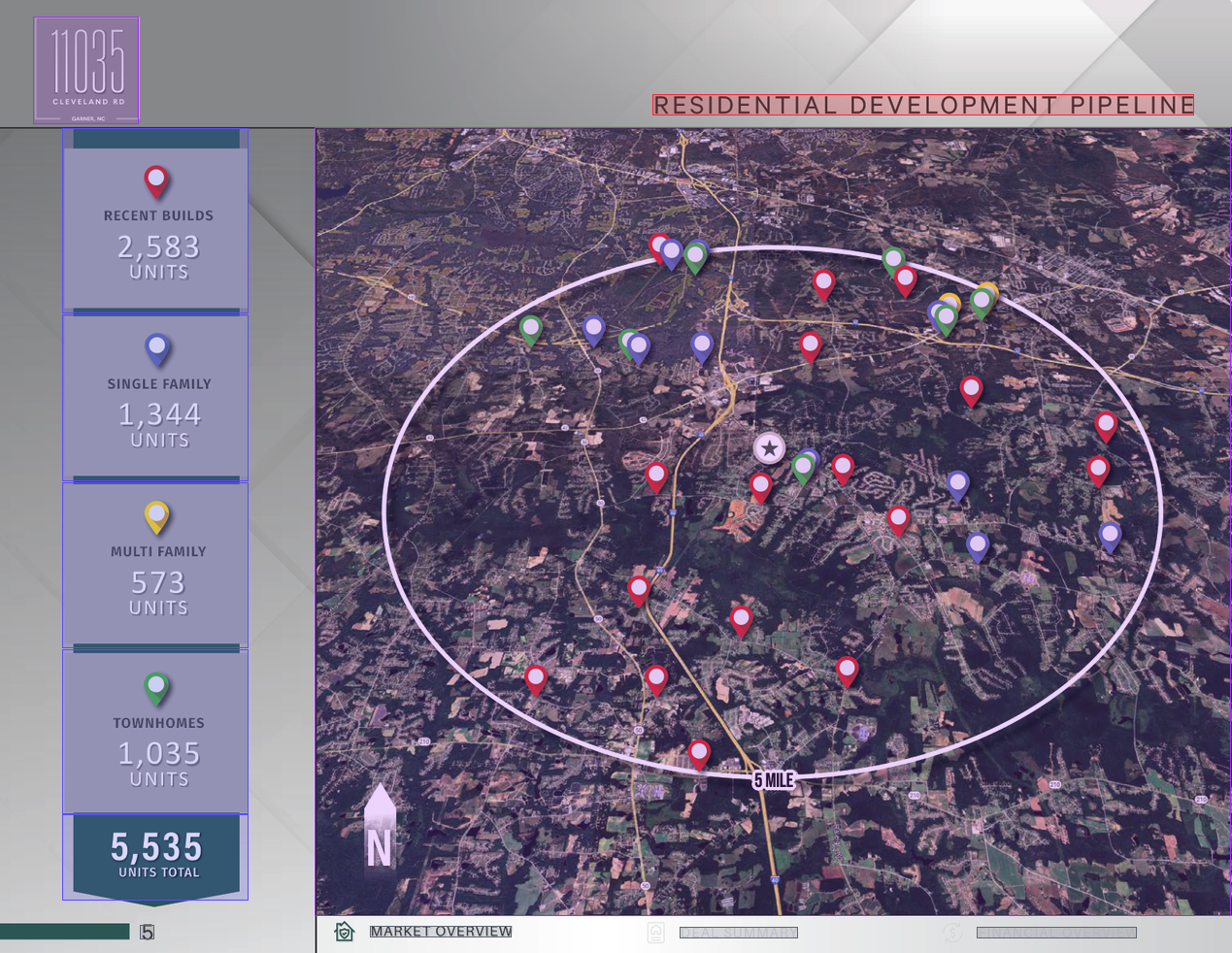The image size is (1232, 953).
Task: Click the 11035 Cleveland Rd logo
Action: point(86,70)
